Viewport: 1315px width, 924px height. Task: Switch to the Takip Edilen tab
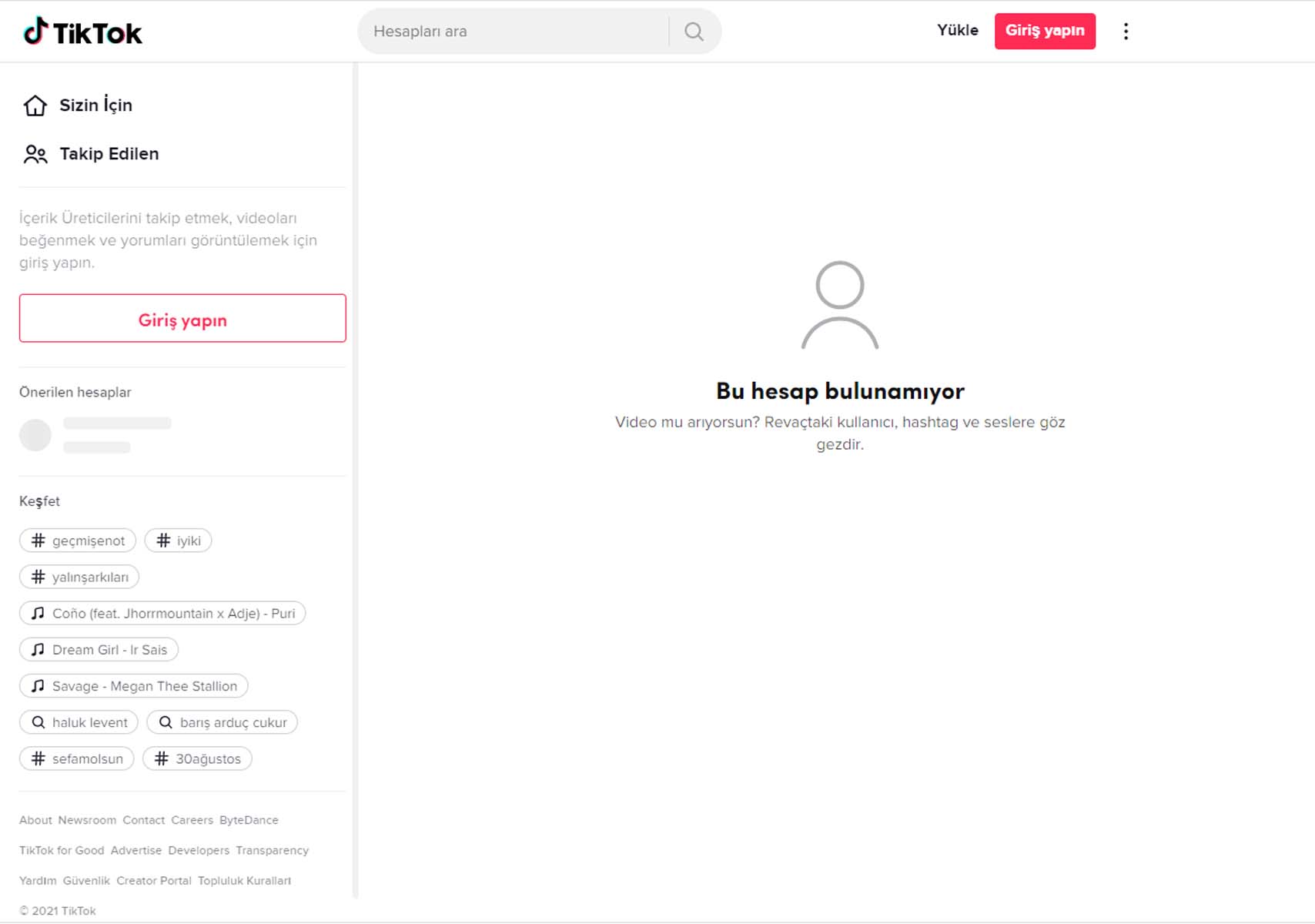tap(109, 154)
